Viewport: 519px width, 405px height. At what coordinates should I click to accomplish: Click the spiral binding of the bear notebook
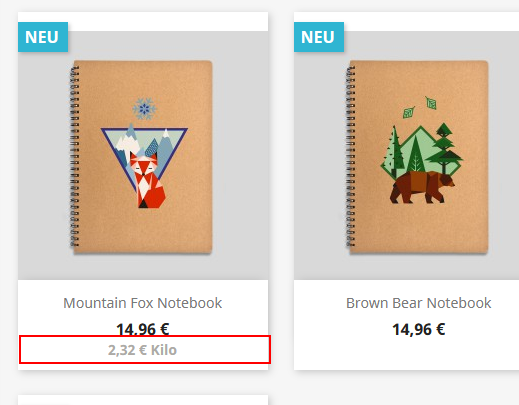350,157
